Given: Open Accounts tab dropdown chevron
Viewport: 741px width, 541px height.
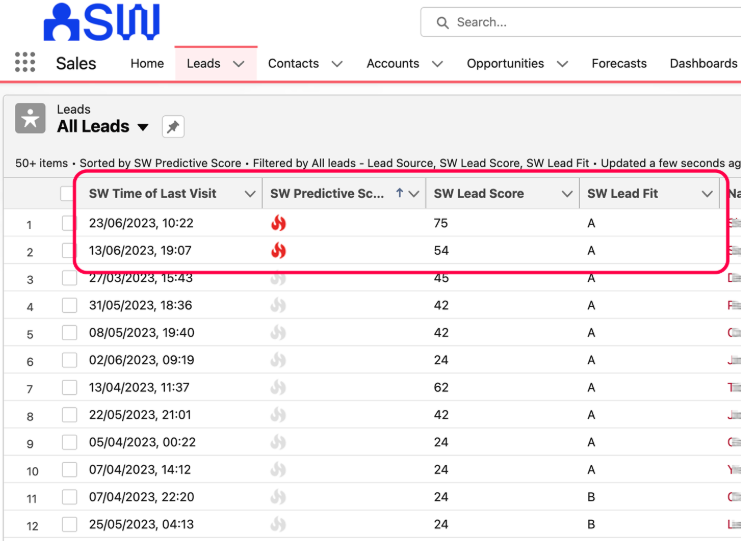Looking at the screenshot, I should pos(438,64).
